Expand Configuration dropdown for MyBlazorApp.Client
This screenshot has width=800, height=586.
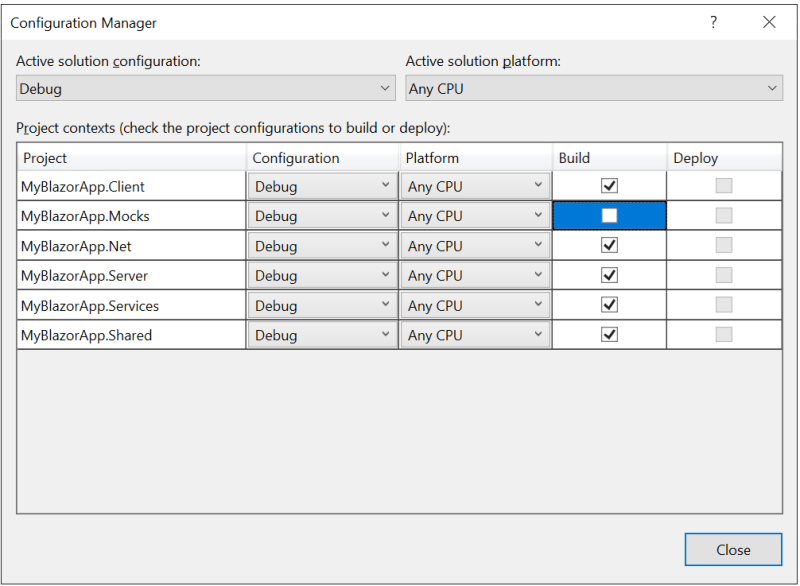(322, 186)
